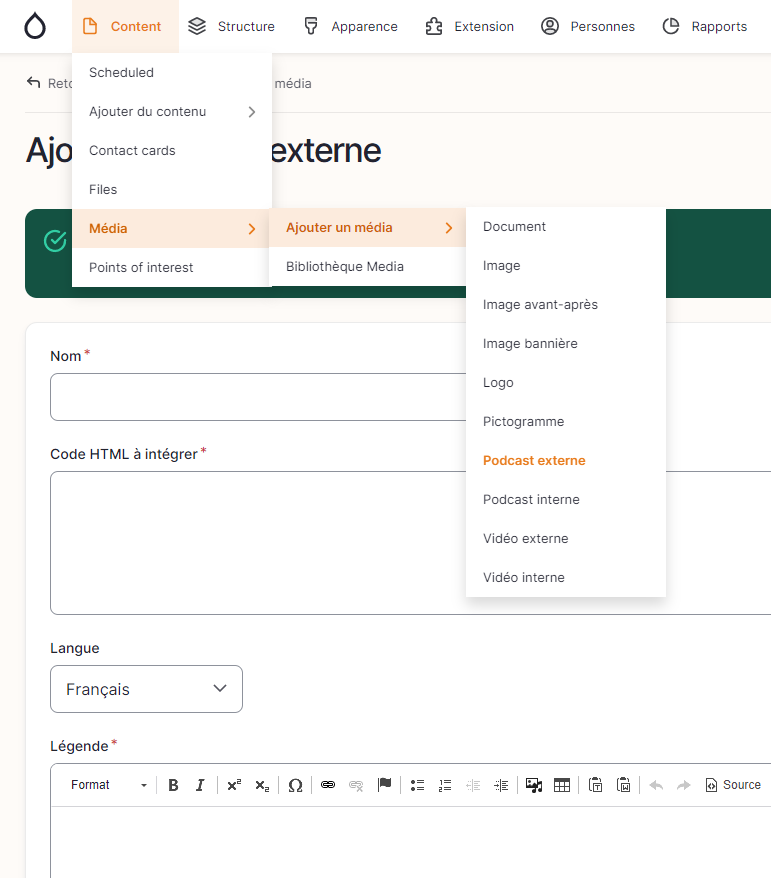Insert a bulleted list
The width and height of the screenshot is (771, 878).
pyautogui.click(x=418, y=785)
